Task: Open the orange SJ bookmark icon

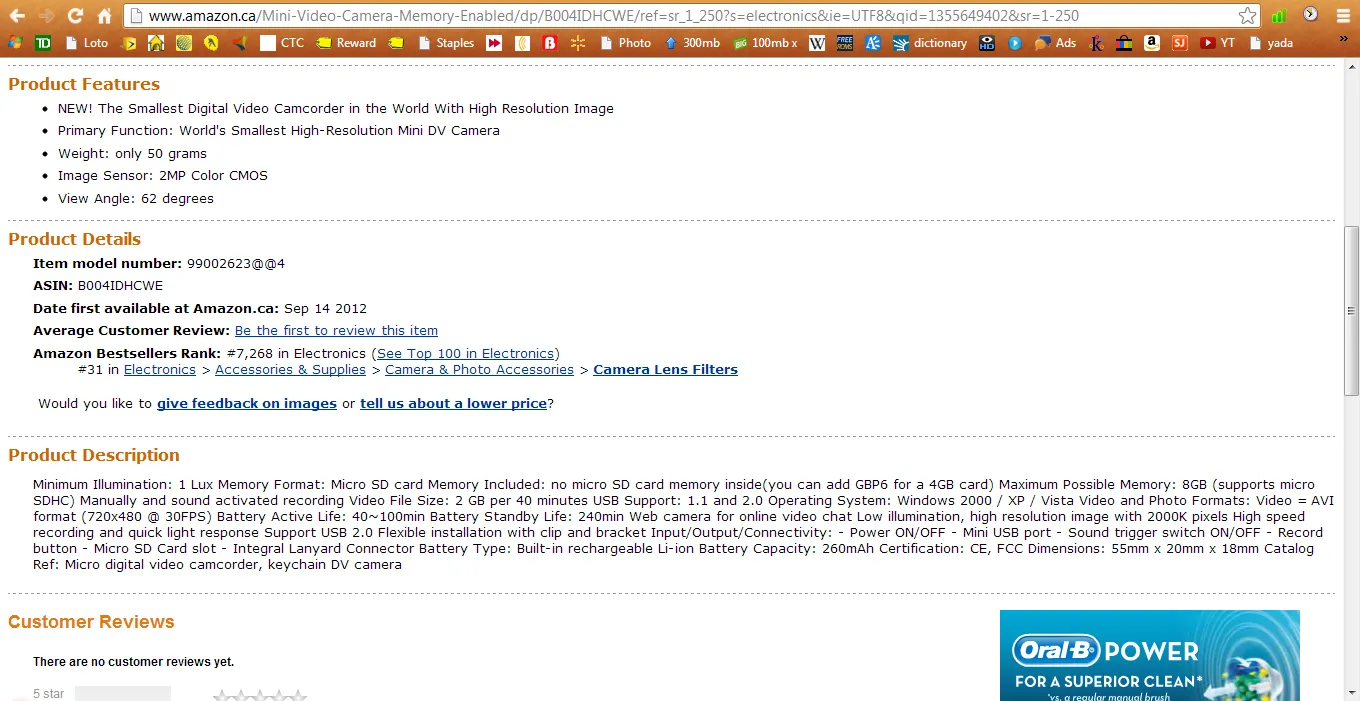Action: (1180, 43)
